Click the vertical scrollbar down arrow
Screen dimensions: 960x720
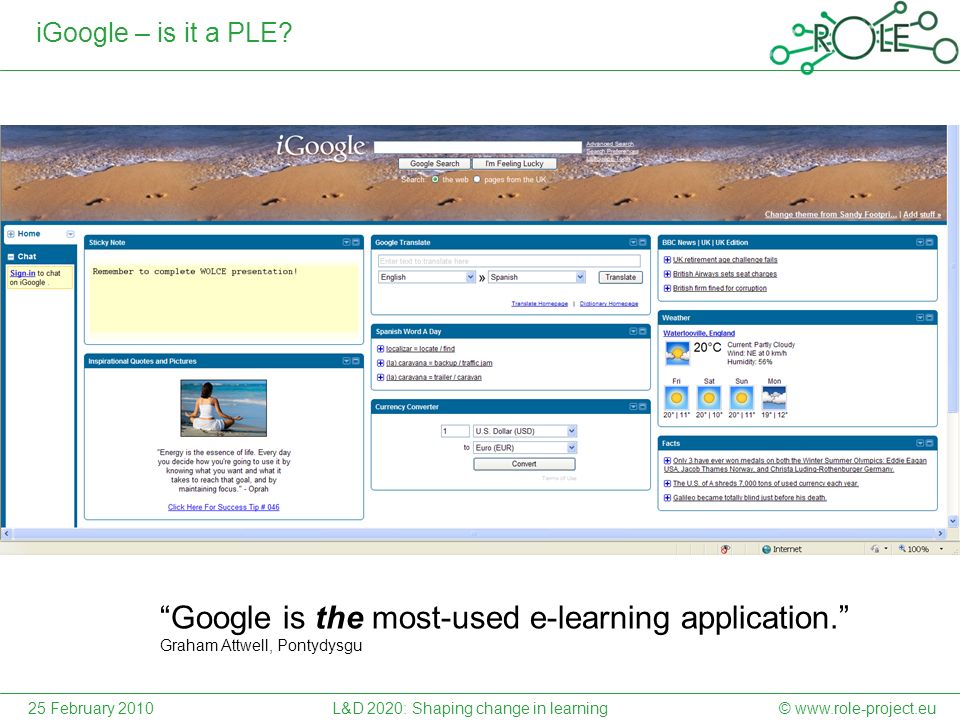pos(953,521)
